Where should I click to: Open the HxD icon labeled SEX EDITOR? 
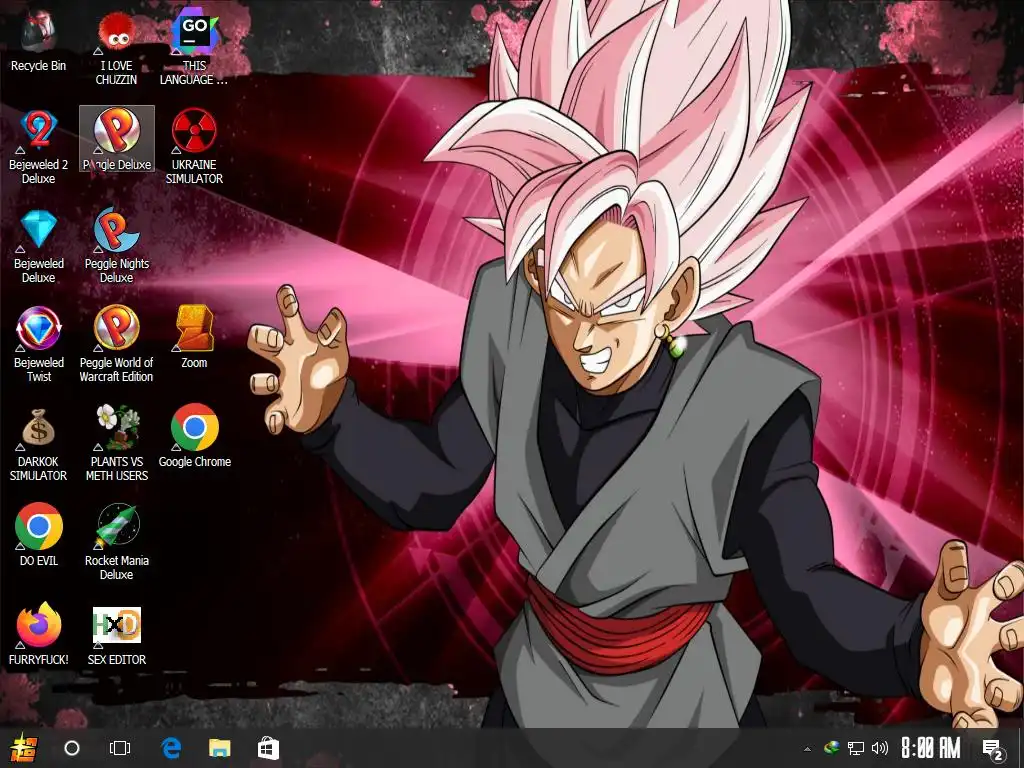[116, 637]
